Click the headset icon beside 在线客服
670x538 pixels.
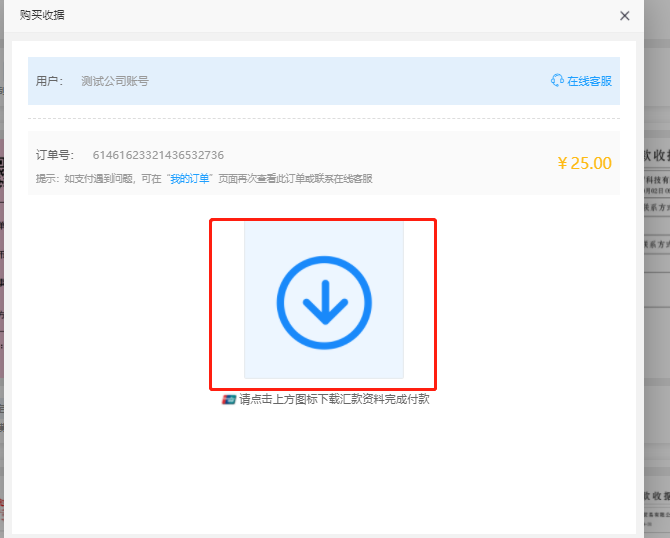point(557,81)
